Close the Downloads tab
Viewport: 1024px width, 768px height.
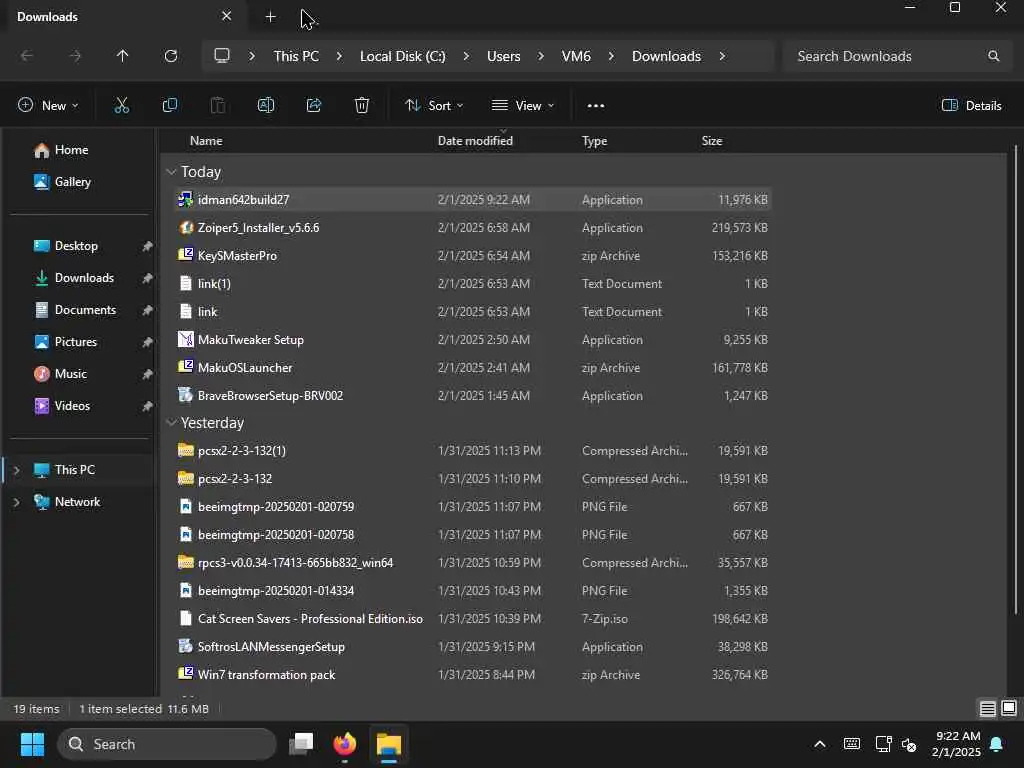tap(227, 16)
